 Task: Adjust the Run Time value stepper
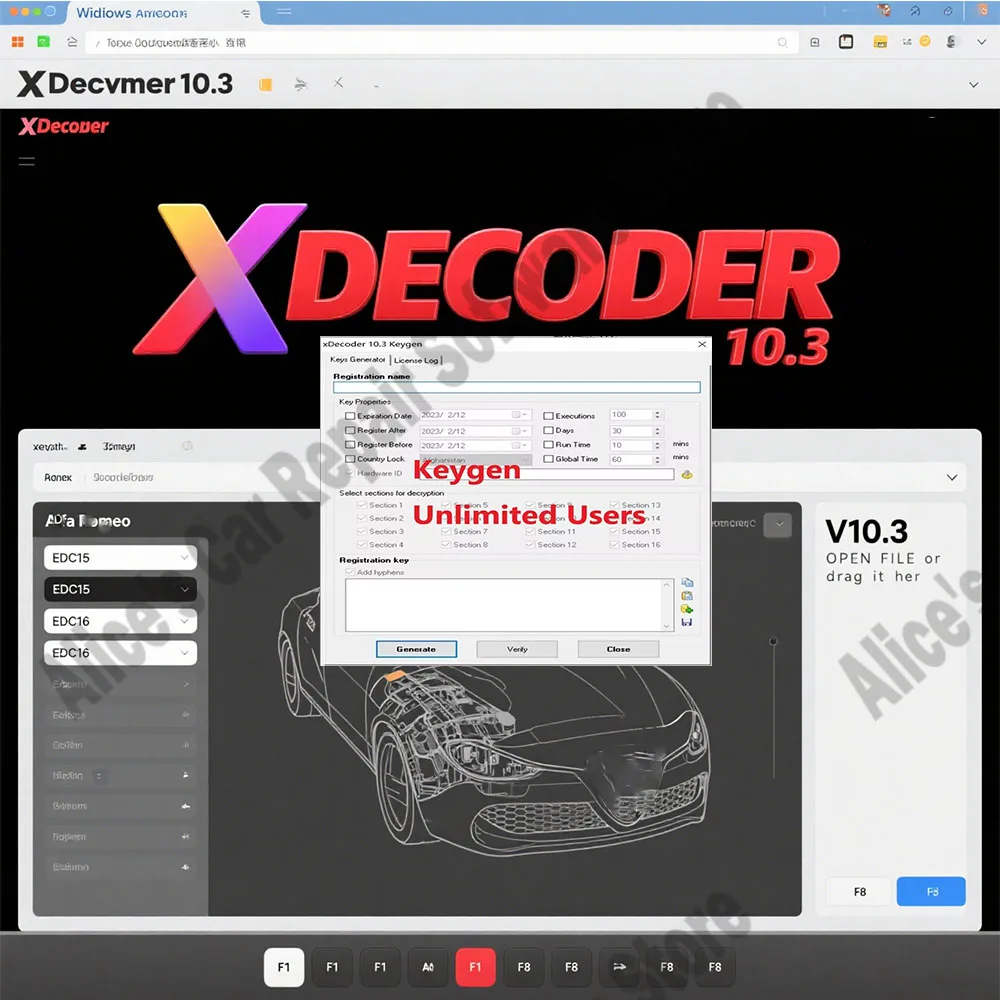[x=658, y=445]
